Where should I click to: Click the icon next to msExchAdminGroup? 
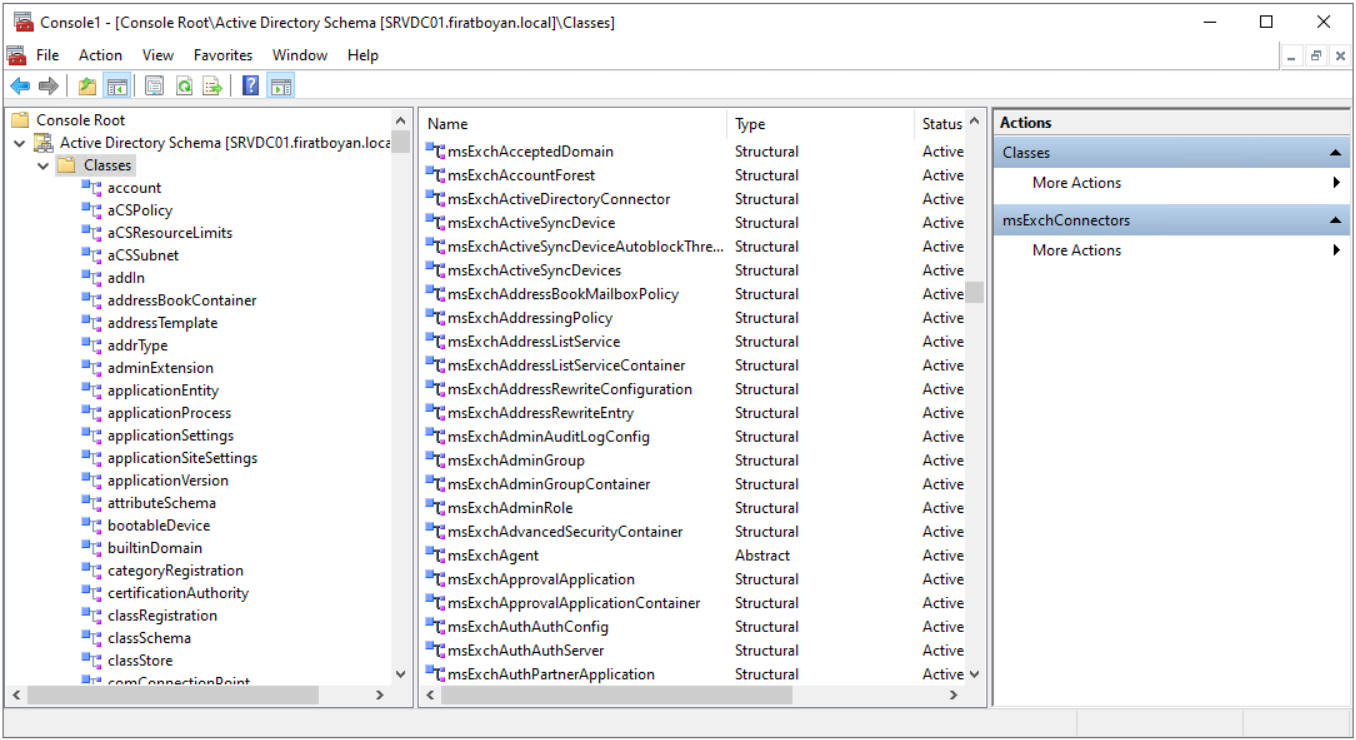point(435,460)
